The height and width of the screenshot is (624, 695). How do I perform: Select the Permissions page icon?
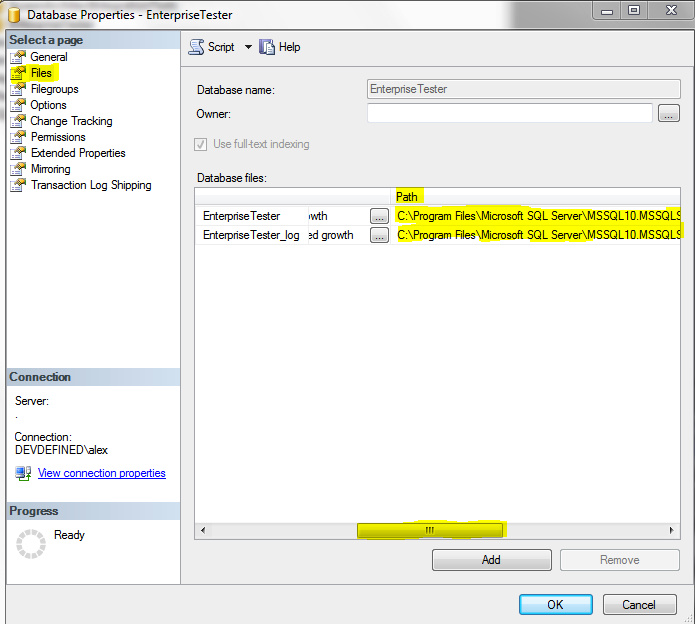[18, 137]
